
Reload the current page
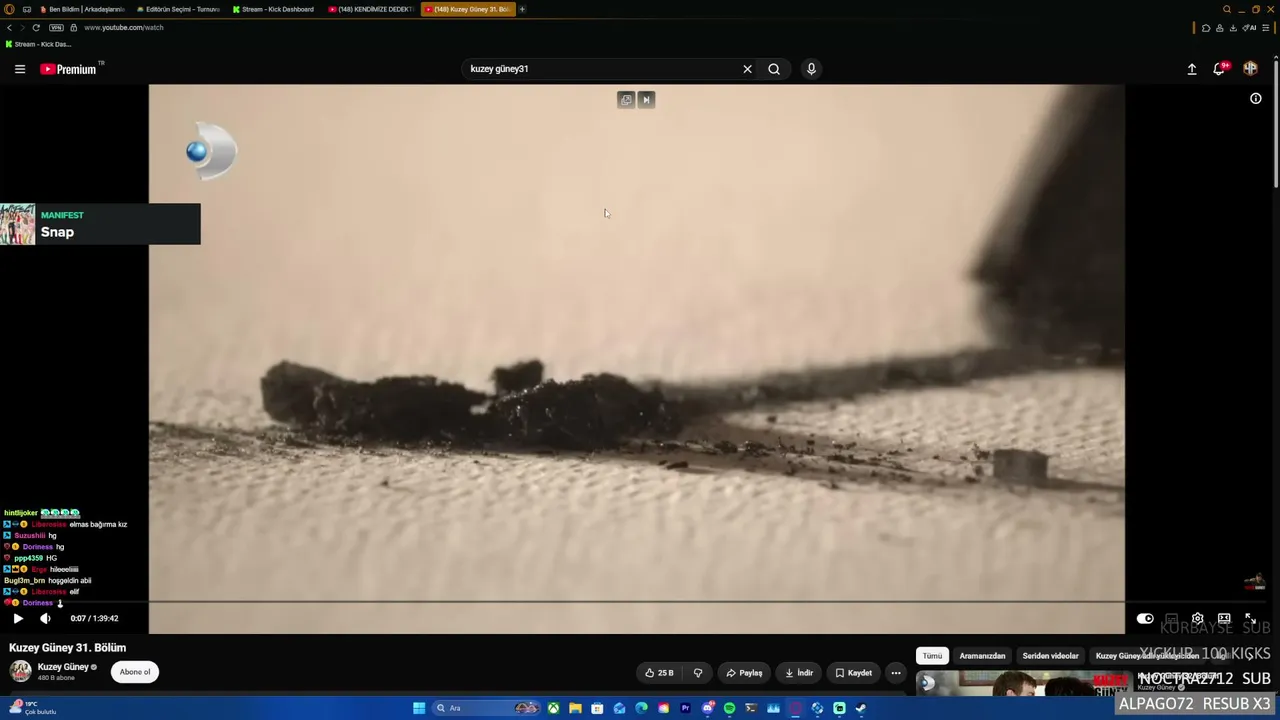click(x=36, y=28)
